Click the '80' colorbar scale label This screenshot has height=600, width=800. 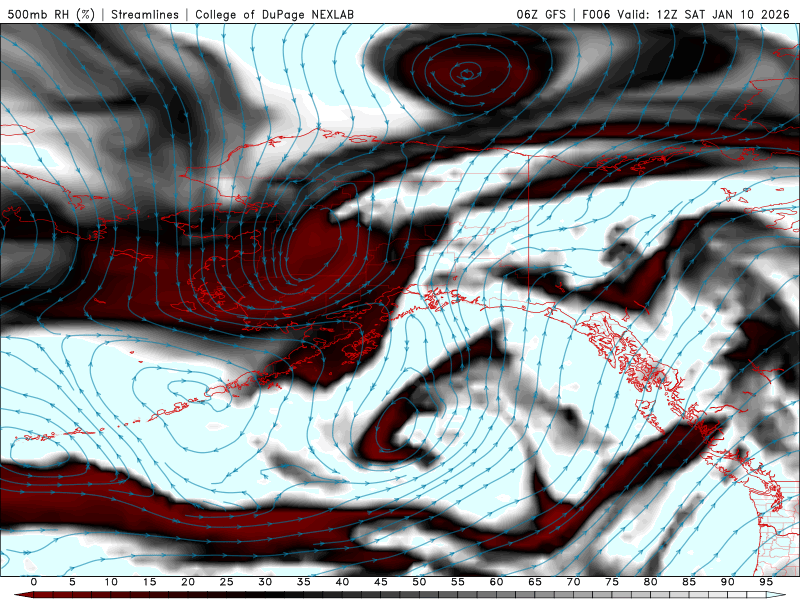tap(651, 582)
